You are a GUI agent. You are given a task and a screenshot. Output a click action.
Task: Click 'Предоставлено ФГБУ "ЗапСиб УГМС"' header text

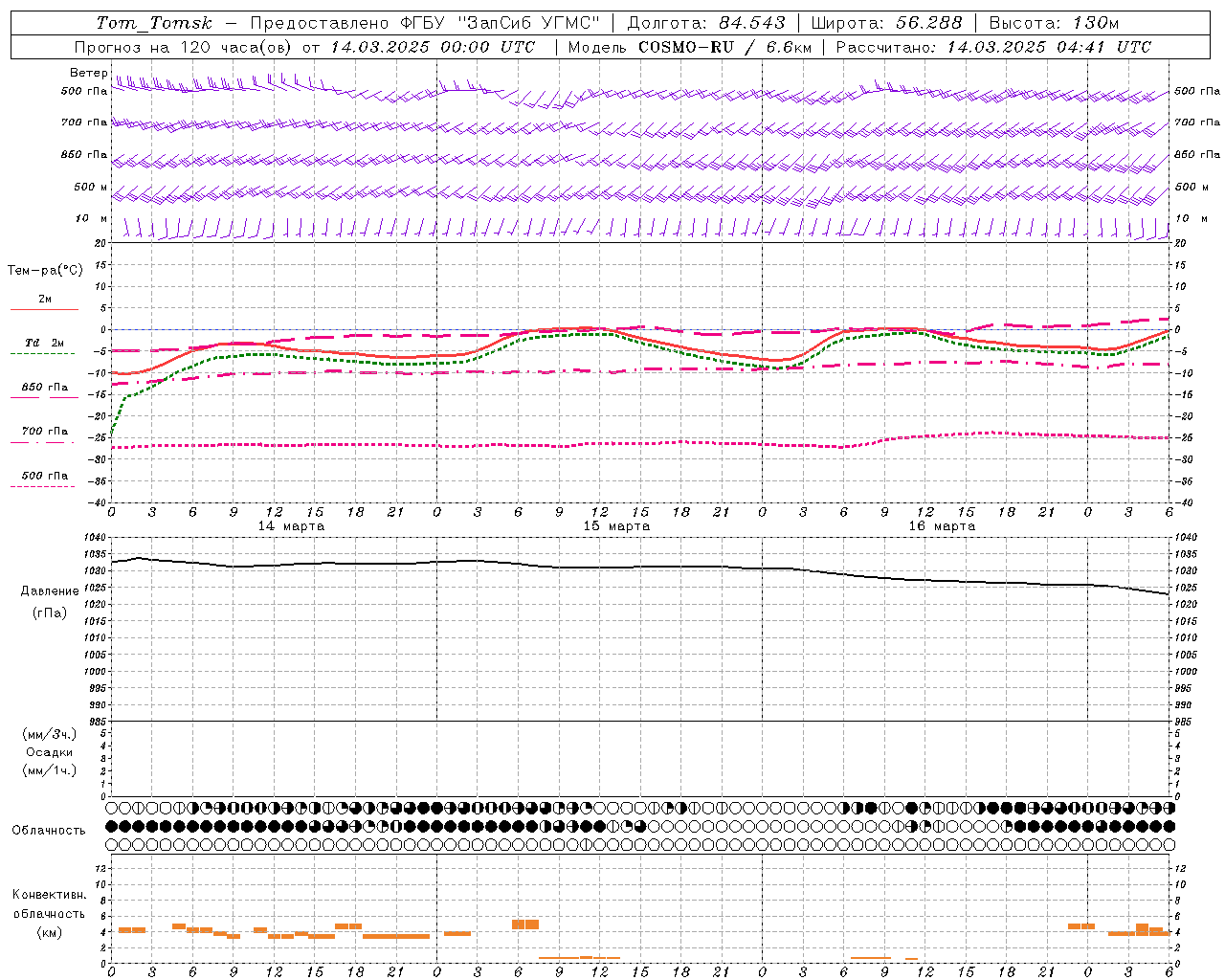425,23
